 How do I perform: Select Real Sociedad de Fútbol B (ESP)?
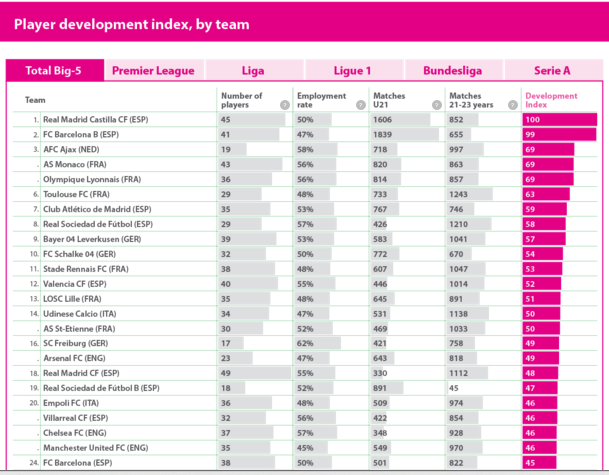[101, 388]
